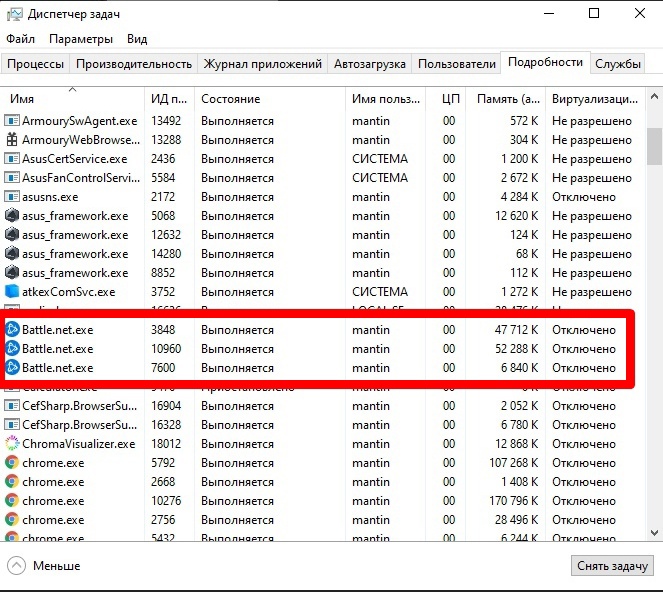Click chrome.exe icon with PID 10276
The width and height of the screenshot is (663, 592).
tap(12, 501)
